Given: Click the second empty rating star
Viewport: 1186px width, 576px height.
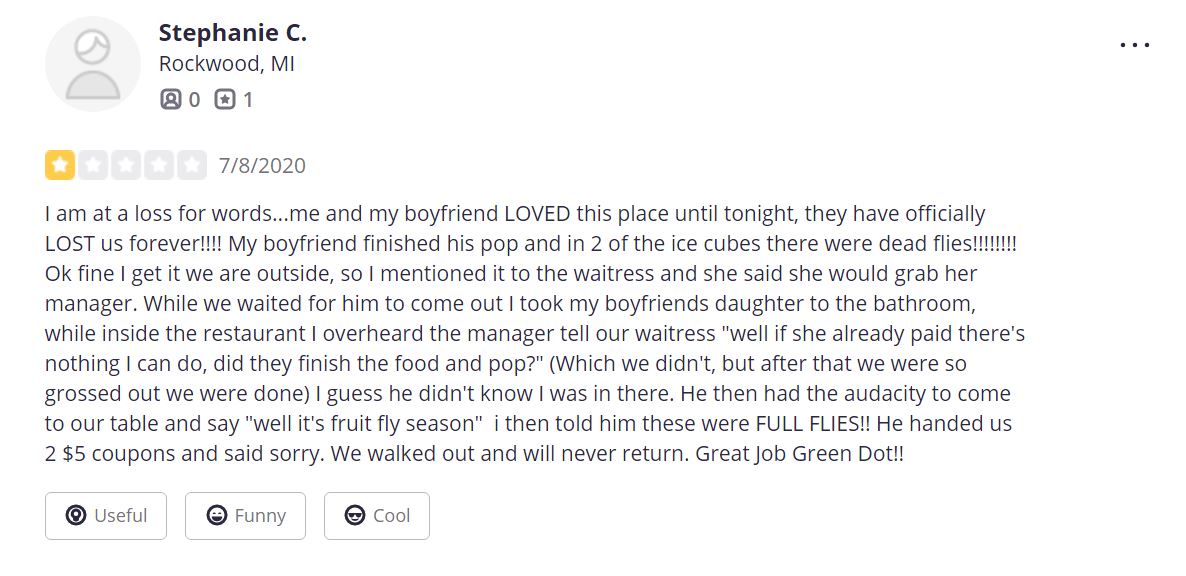Looking at the screenshot, I should [x=93, y=165].
